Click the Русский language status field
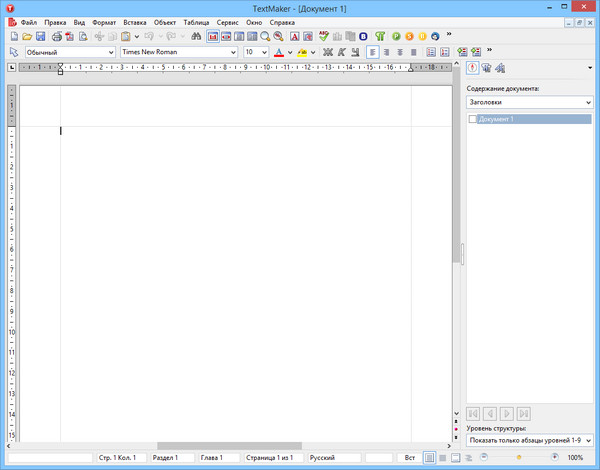 coord(333,457)
